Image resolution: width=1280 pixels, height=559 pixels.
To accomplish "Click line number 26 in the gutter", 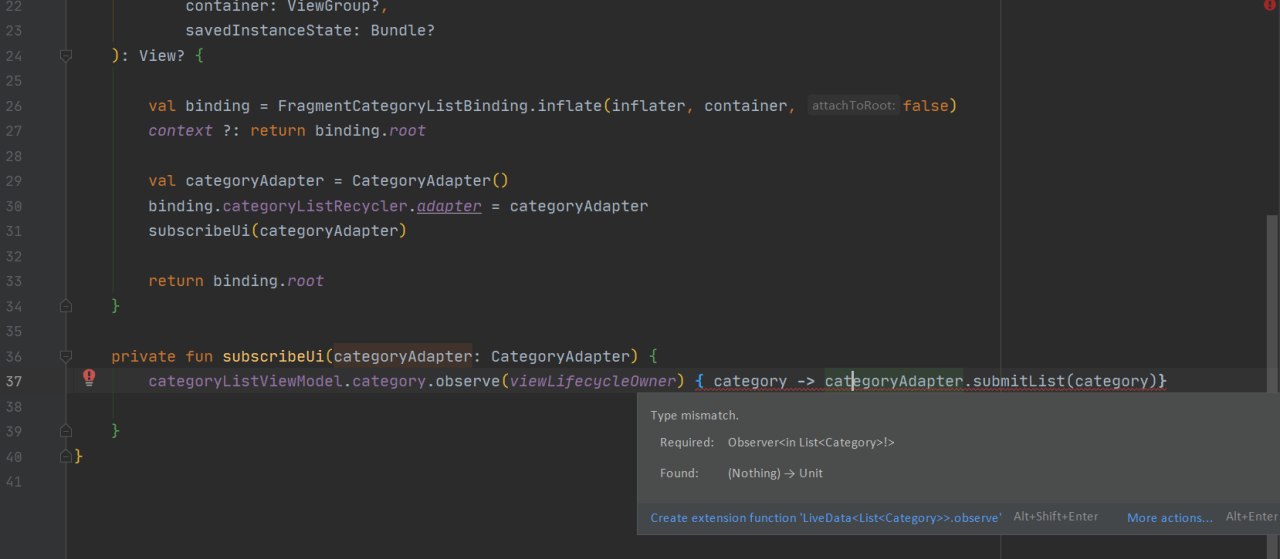I will pyautogui.click(x=14, y=106).
